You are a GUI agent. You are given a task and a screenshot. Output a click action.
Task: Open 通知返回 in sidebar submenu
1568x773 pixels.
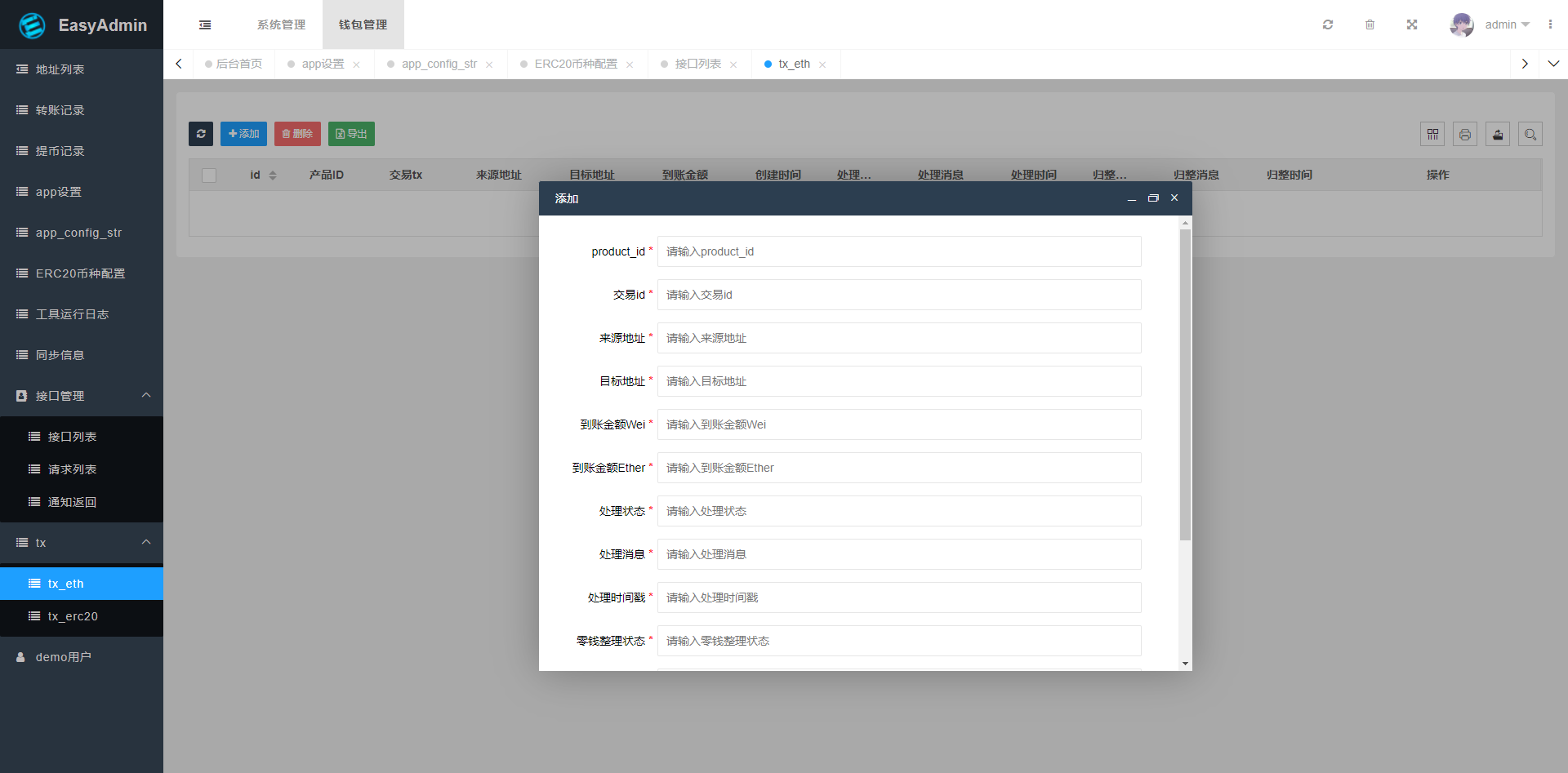(82, 502)
